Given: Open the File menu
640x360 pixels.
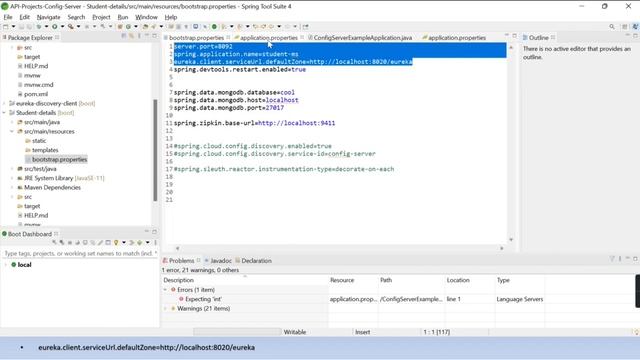Looking at the screenshot, I should point(8,17).
